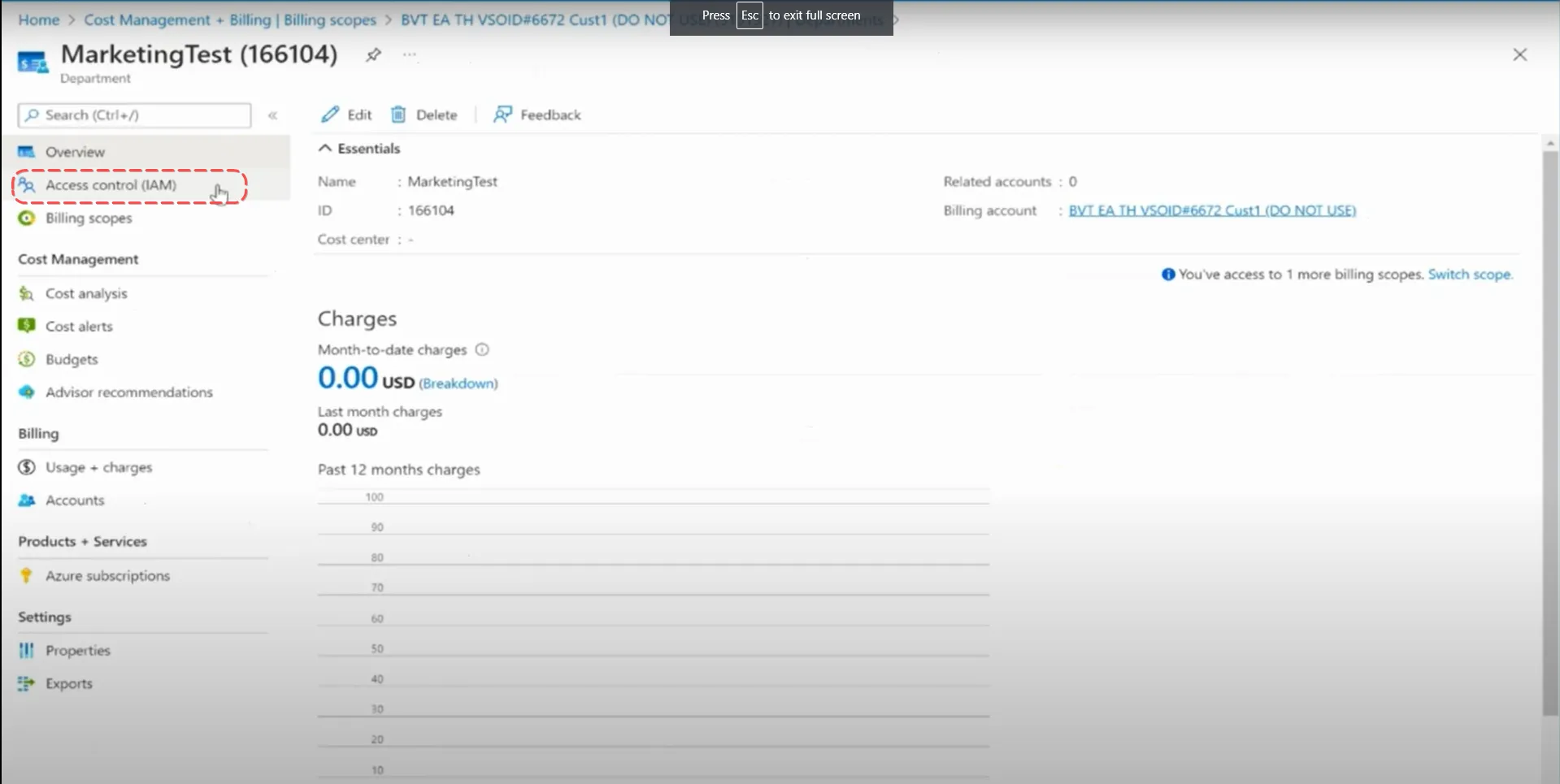Viewport: 1560px width, 784px height.
Task: Open Usage + charges menu item
Action: click(x=99, y=467)
